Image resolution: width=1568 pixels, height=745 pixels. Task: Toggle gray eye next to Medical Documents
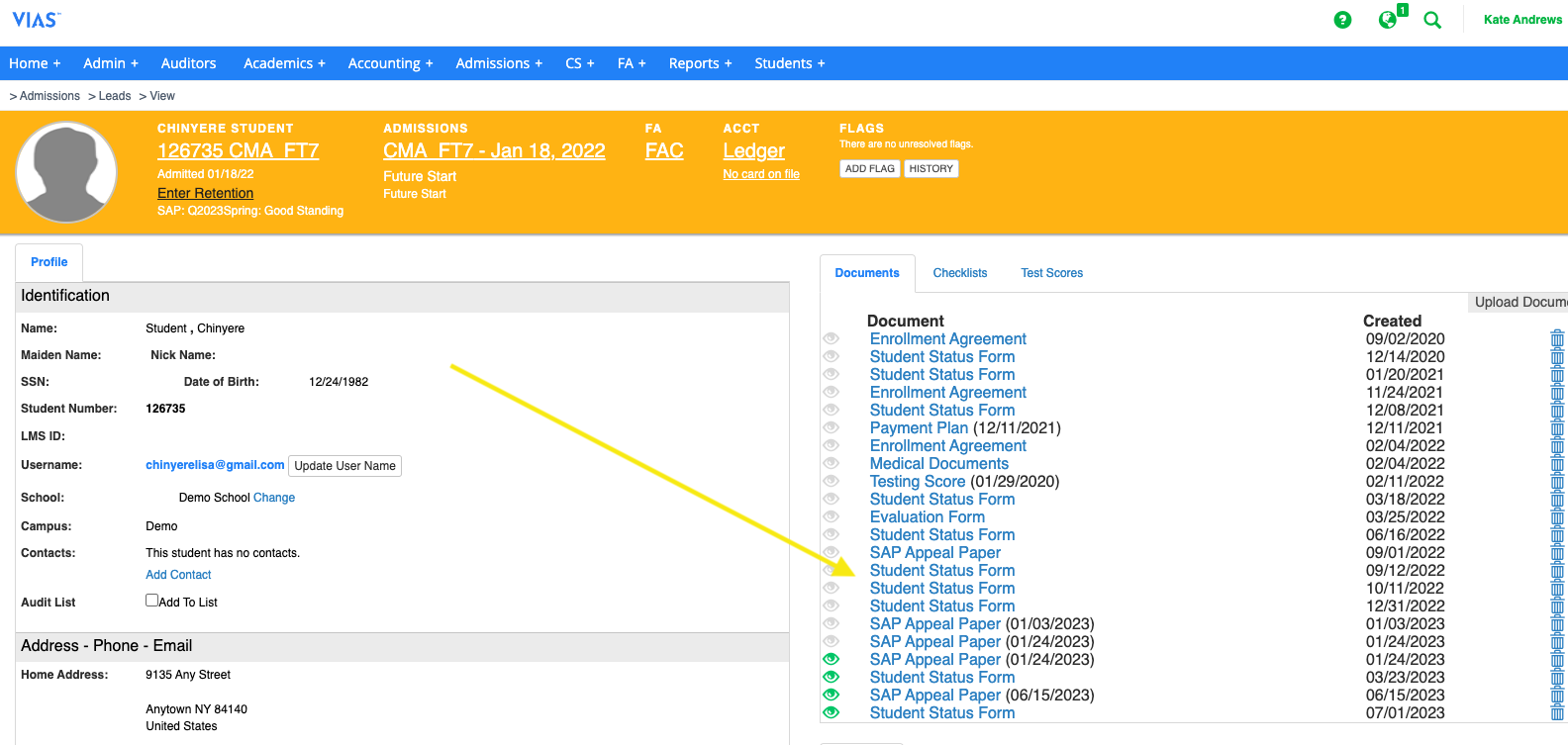click(832, 463)
